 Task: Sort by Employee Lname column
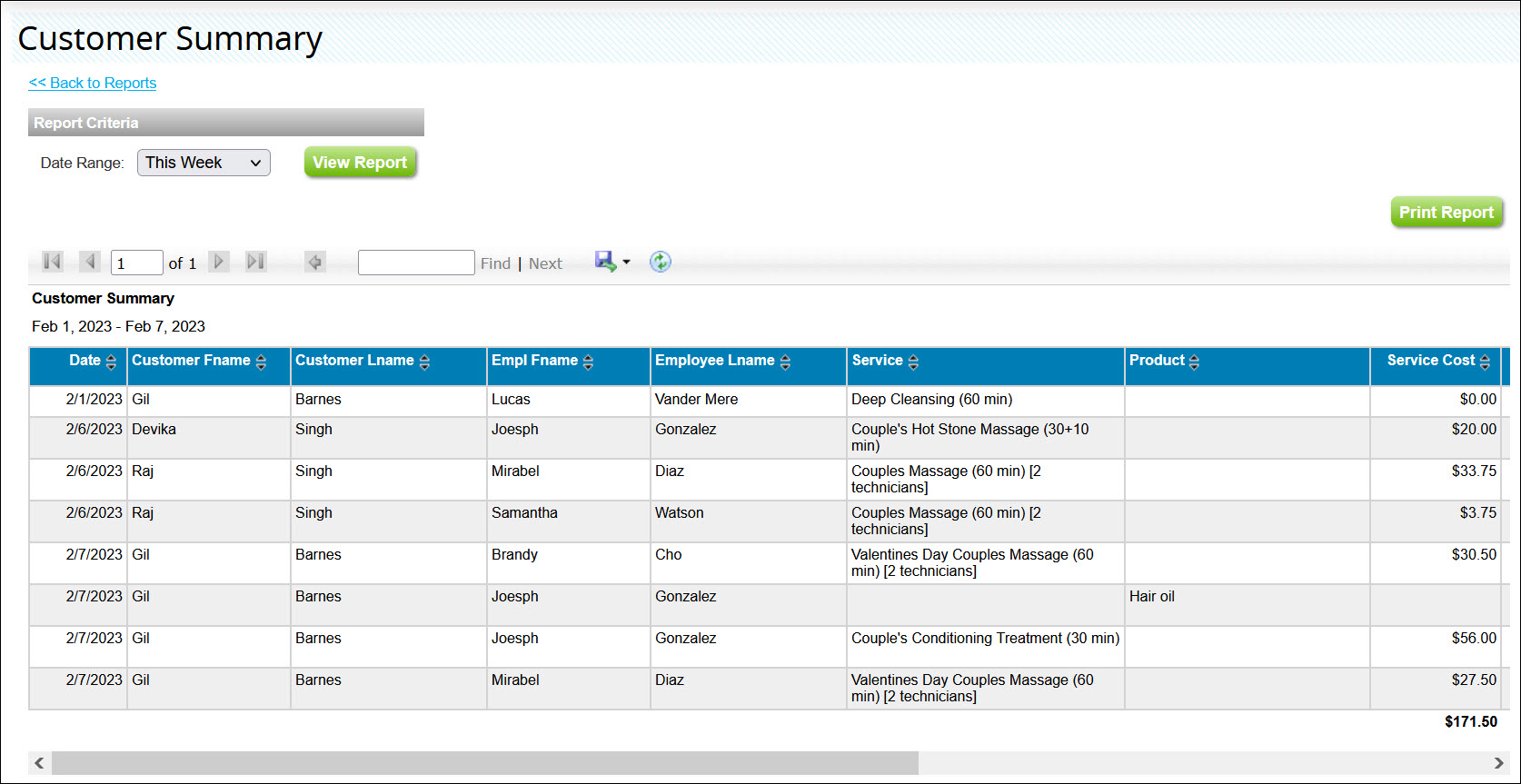pos(785,362)
